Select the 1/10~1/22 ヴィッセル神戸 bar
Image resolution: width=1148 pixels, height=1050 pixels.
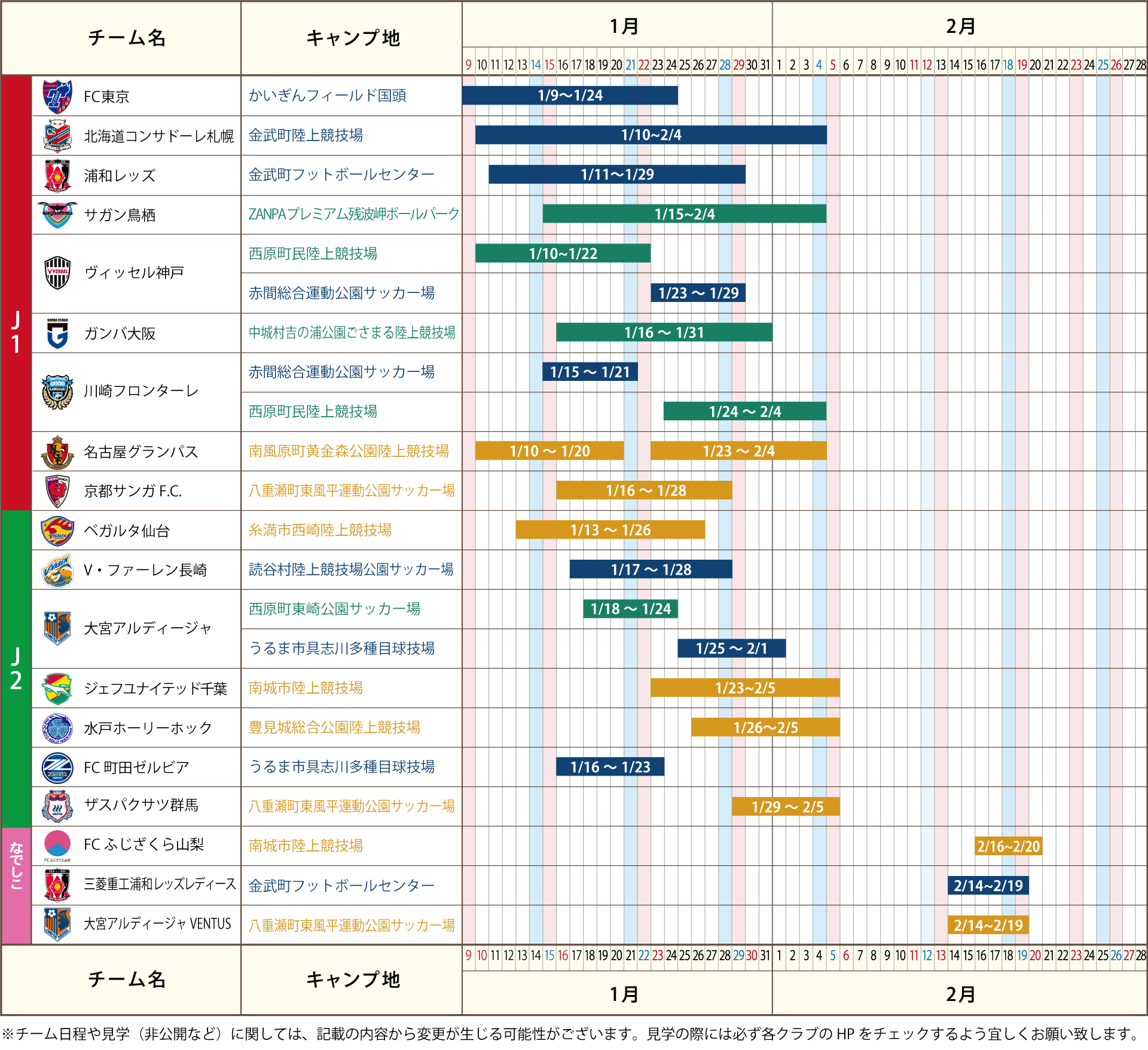(563, 254)
